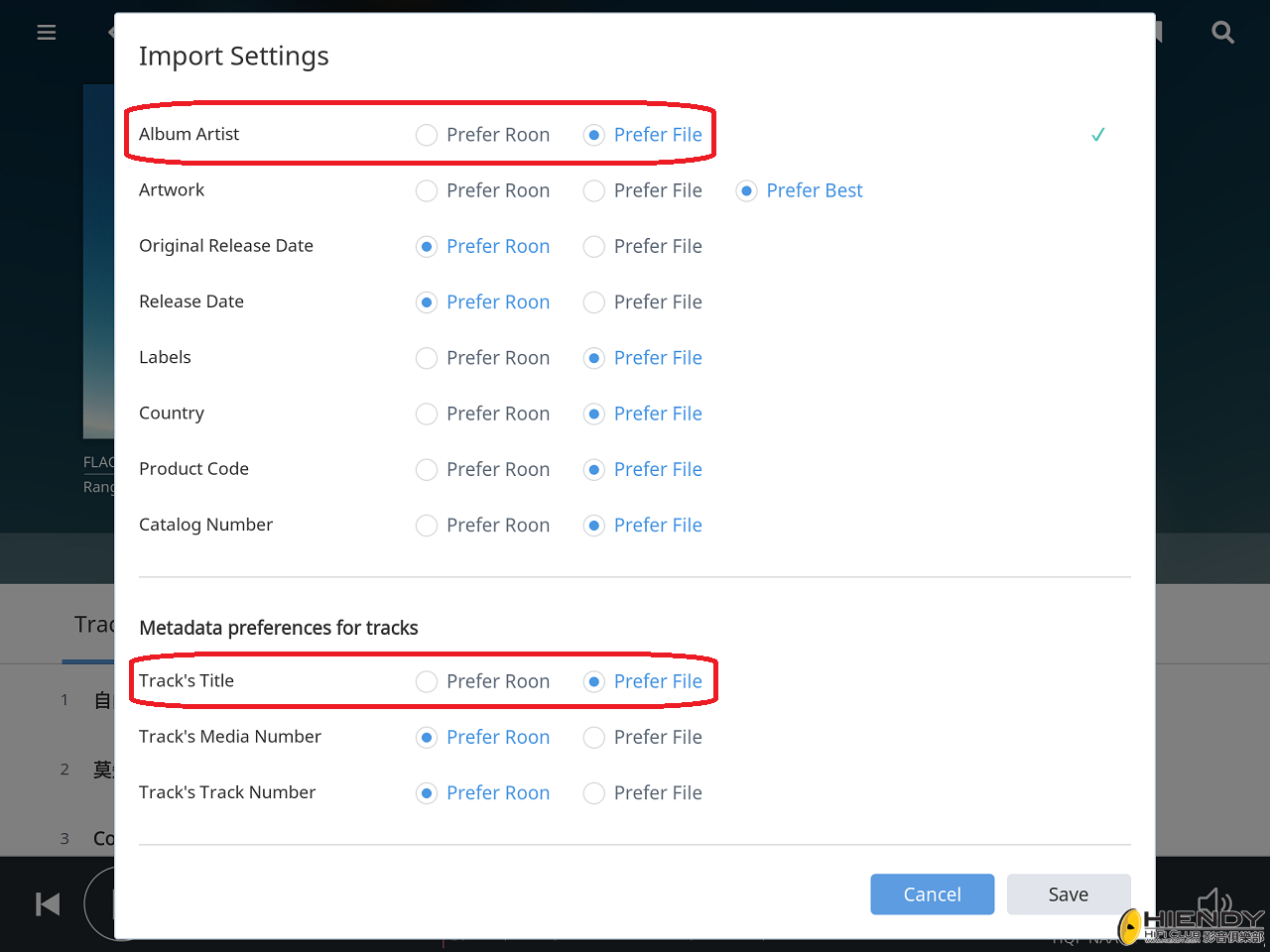Viewport: 1270px width, 952px height.
Task: Click the volume speaker icon
Action: 1213,903
